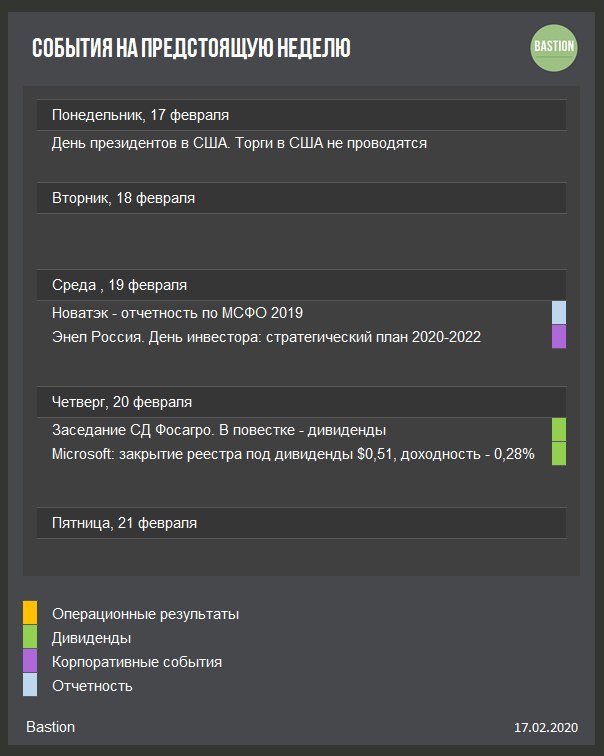Open the Microsoft dividend registry event
Viewport: 604px width, 756px height.
pos(293,454)
